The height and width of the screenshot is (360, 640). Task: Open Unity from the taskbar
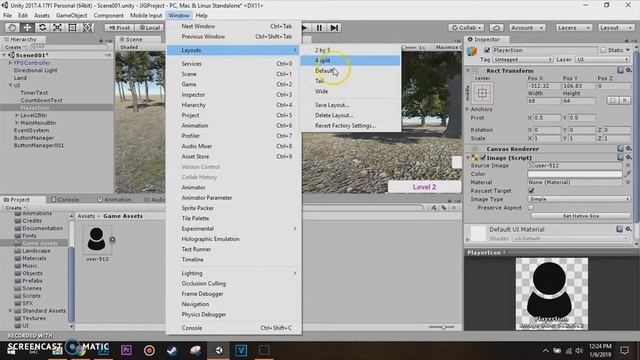218,350
